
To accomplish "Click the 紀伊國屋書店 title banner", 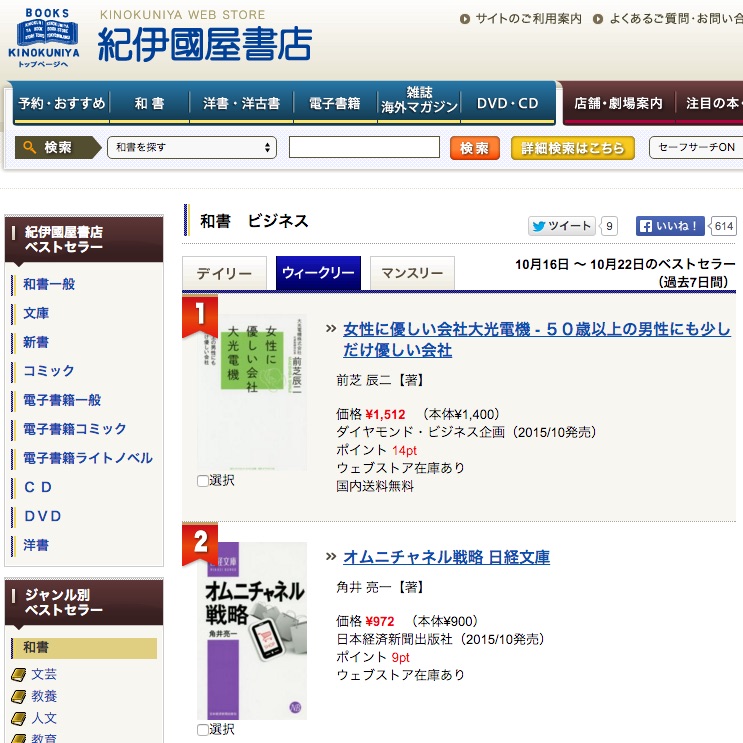I will (205, 44).
